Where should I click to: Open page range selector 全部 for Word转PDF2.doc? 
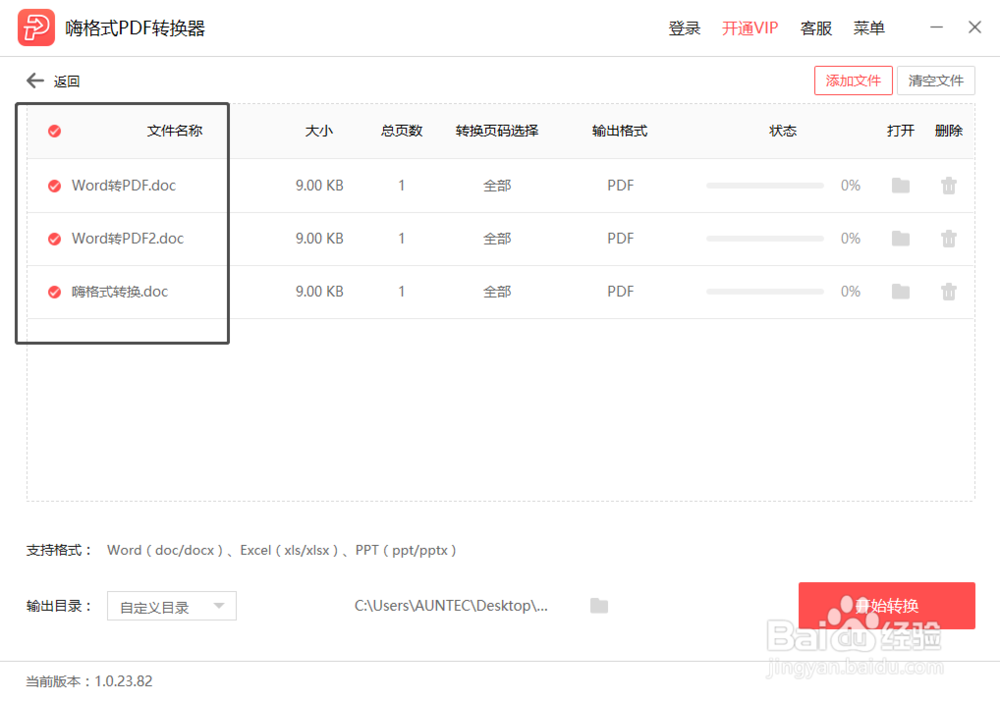tap(497, 238)
